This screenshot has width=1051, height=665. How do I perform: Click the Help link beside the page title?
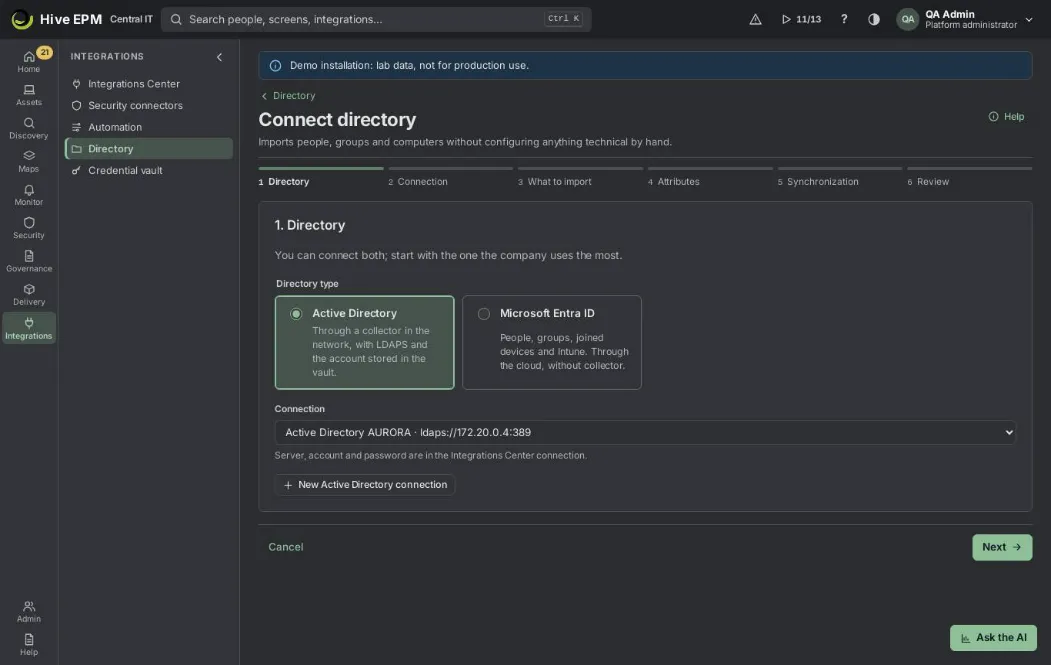[x=1006, y=117]
